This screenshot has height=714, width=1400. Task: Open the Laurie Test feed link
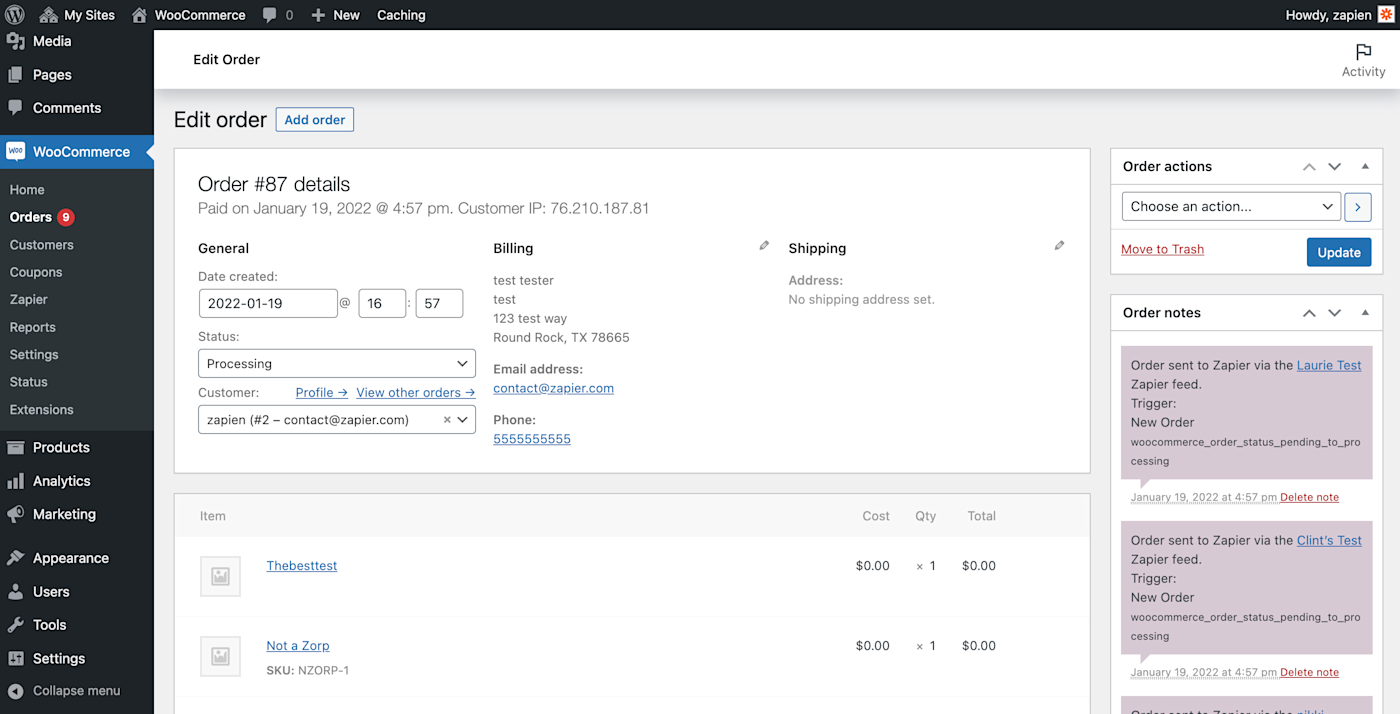pos(1329,366)
